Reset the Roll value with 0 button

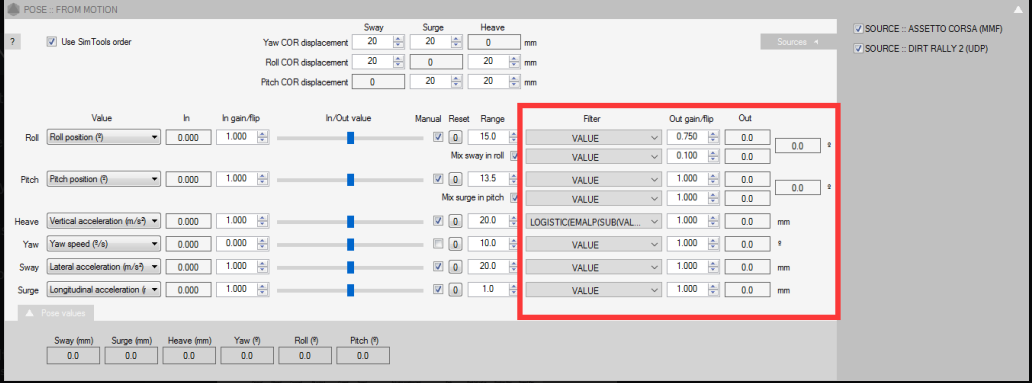[455, 138]
